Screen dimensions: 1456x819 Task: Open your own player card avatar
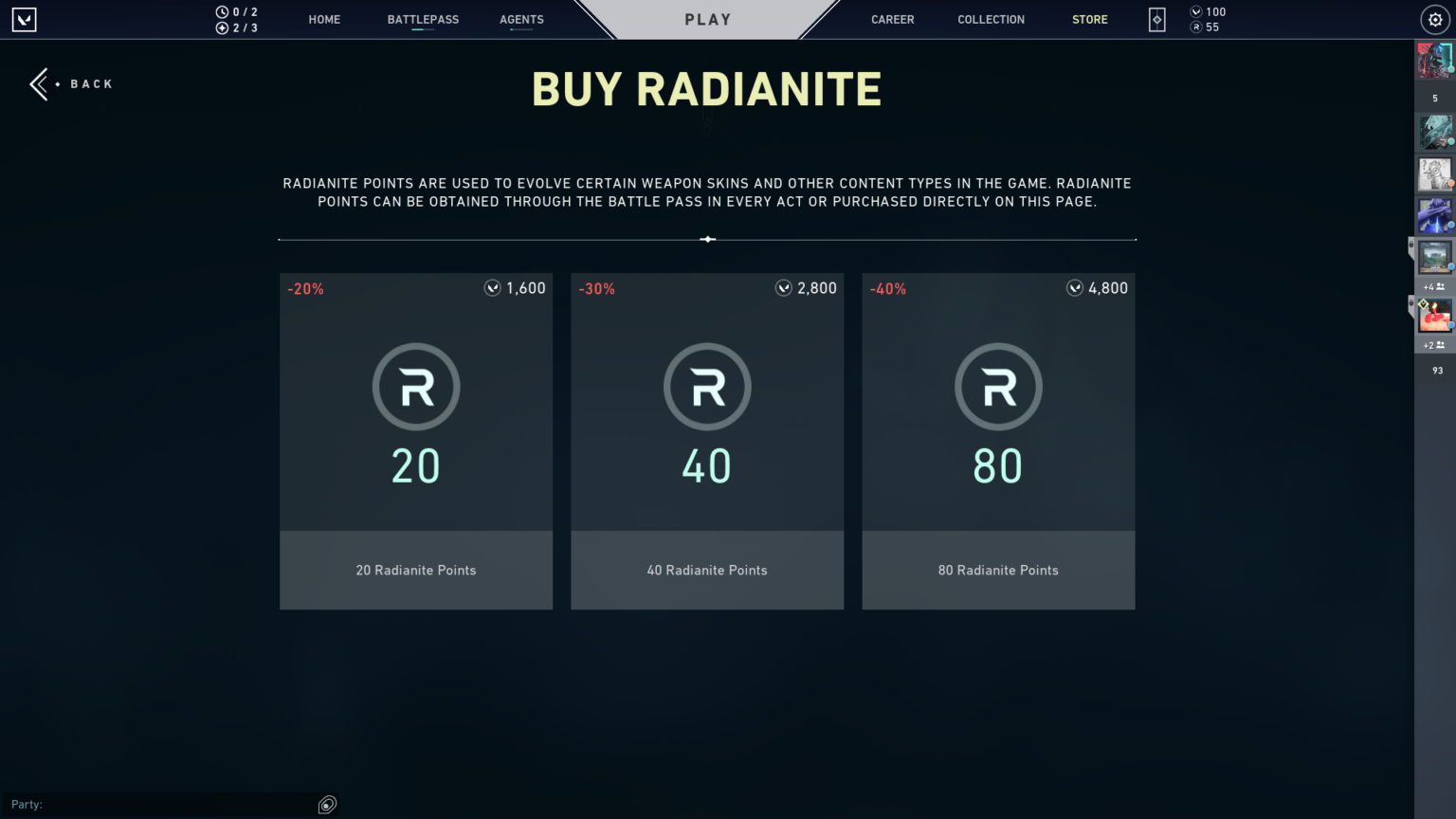pyautogui.click(x=1435, y=61)
